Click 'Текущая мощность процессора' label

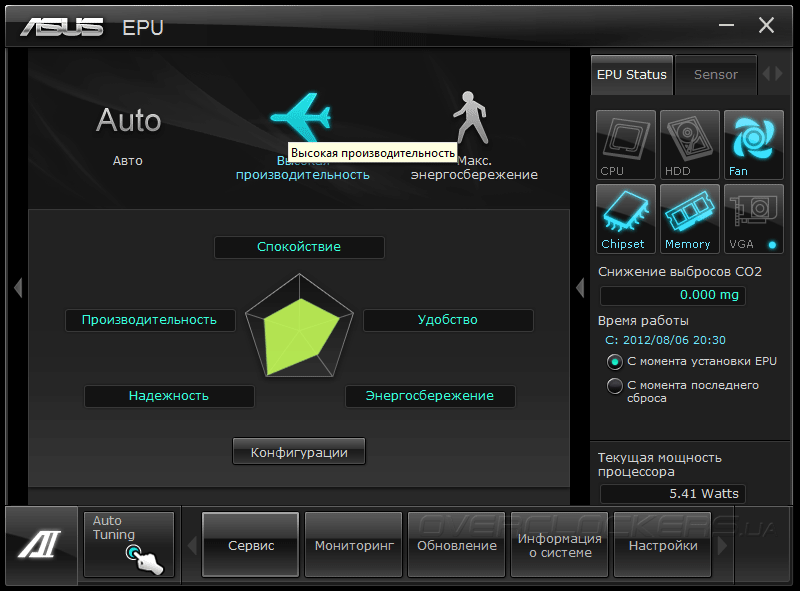[660, 464]
